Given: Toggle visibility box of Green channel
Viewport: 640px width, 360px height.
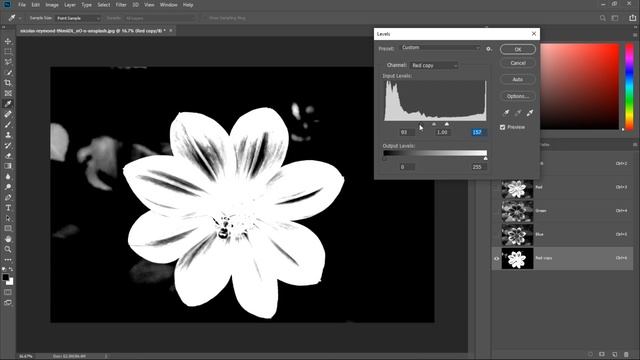Looking at the screenshot, I should 496,211.
